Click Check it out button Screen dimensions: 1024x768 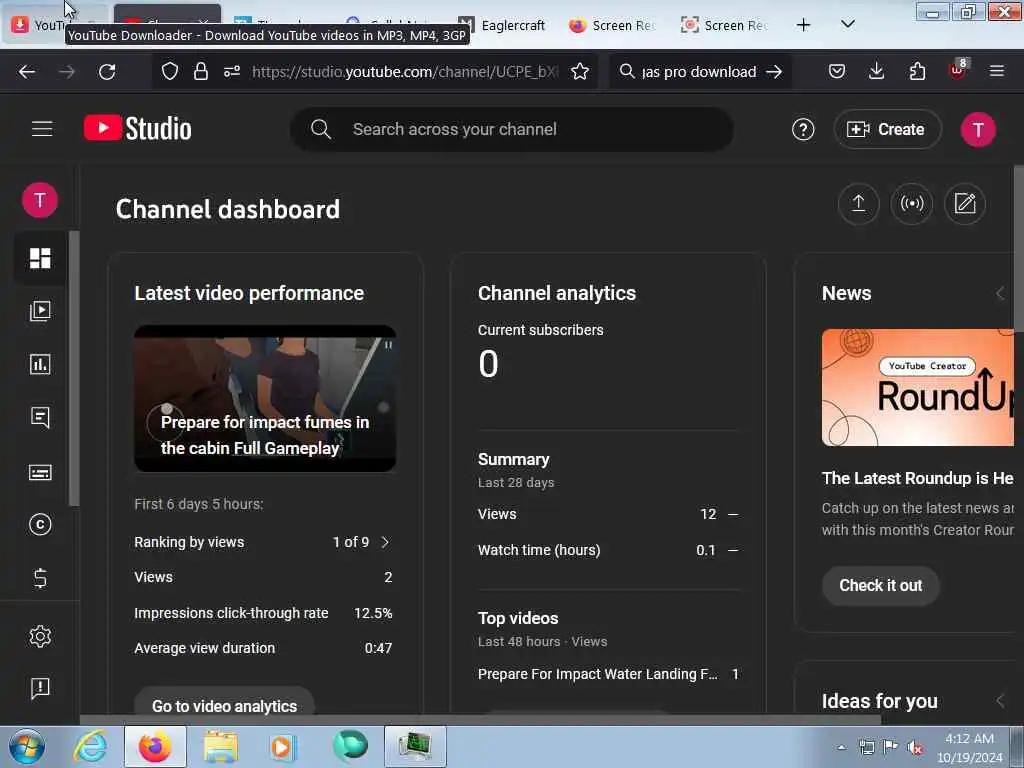[x=880, y=586]
